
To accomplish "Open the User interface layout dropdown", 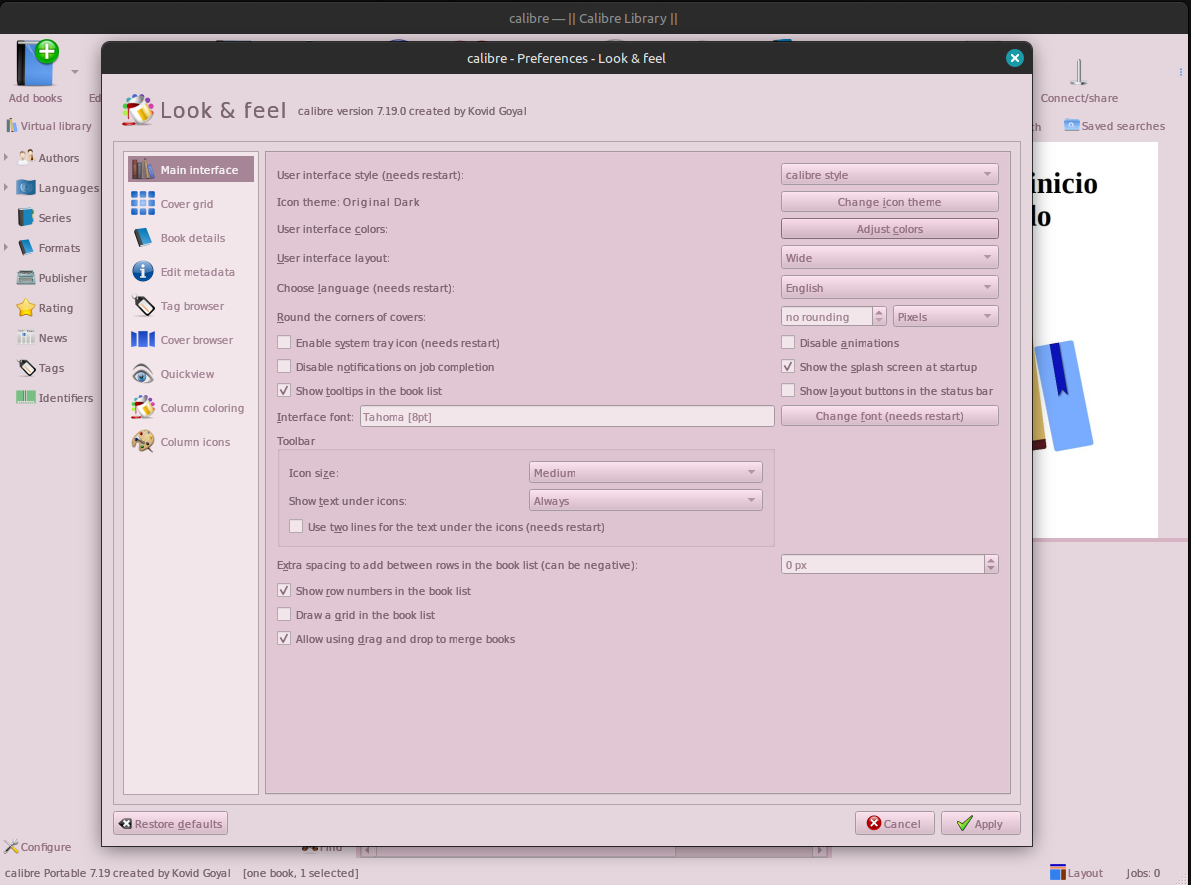I will [889, 258].
